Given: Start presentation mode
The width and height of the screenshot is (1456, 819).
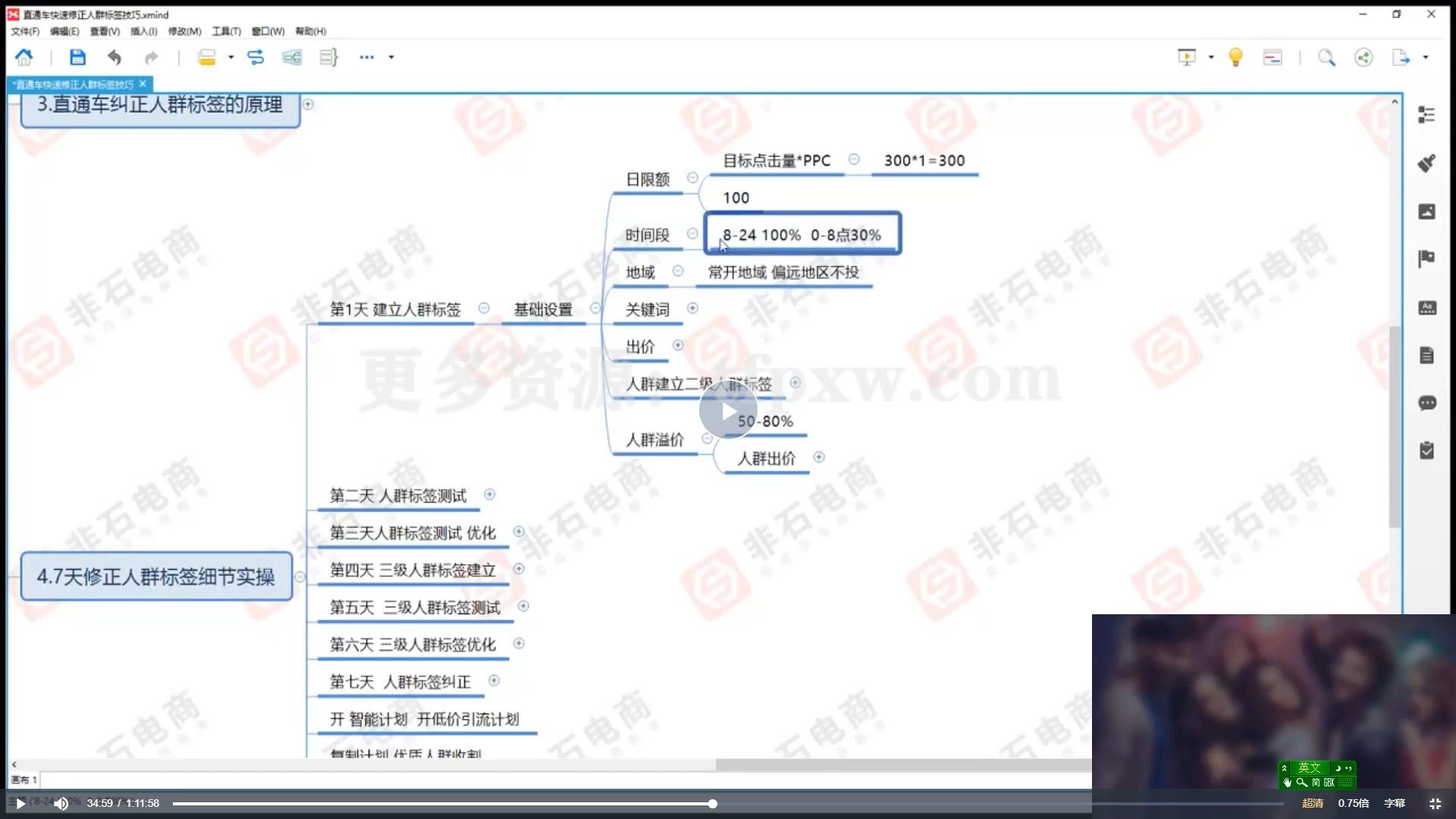Looking at the screenshot, I should pyautogui.click(x=1185, y=58).
